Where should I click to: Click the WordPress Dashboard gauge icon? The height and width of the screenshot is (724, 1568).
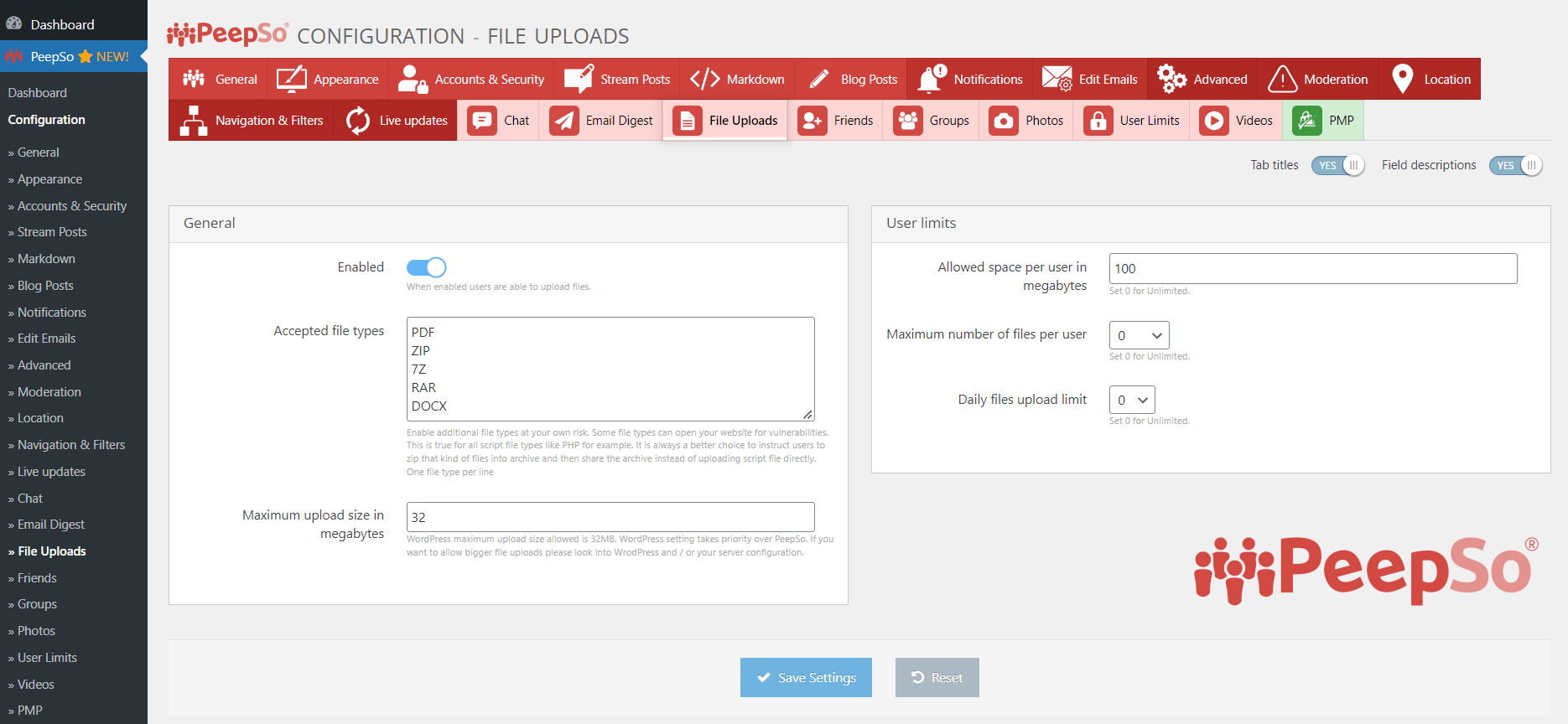coord(14,23)
